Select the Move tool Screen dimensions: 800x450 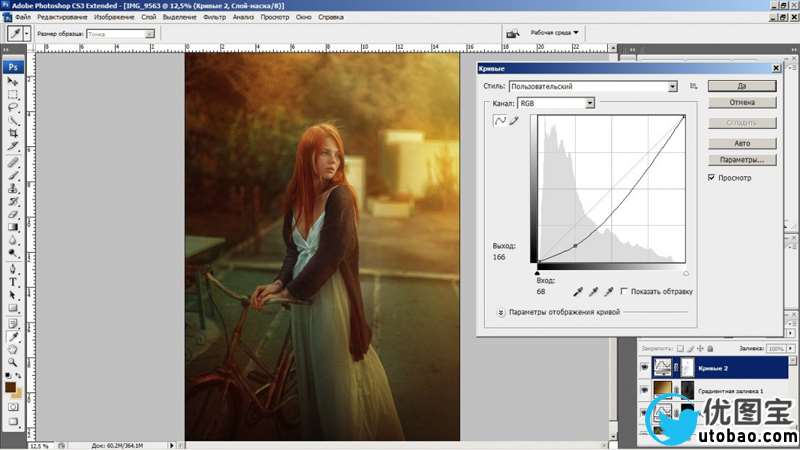13,81
